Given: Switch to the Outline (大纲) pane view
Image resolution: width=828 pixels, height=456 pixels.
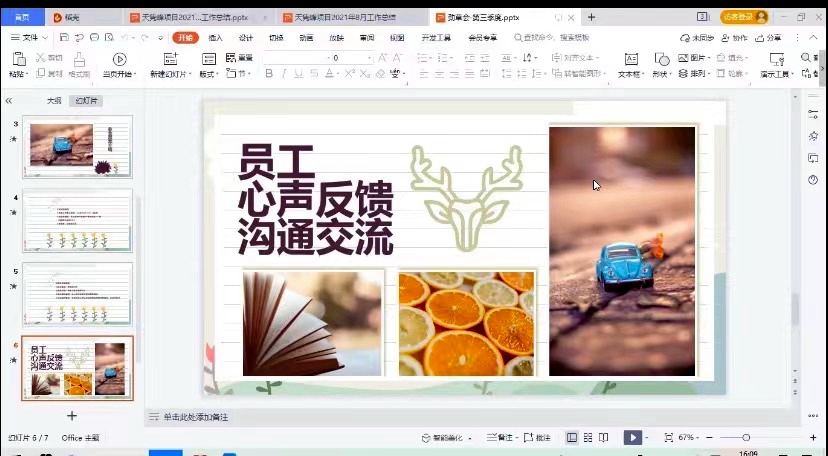Looking at the screenshot, I should tap(54, 101).
